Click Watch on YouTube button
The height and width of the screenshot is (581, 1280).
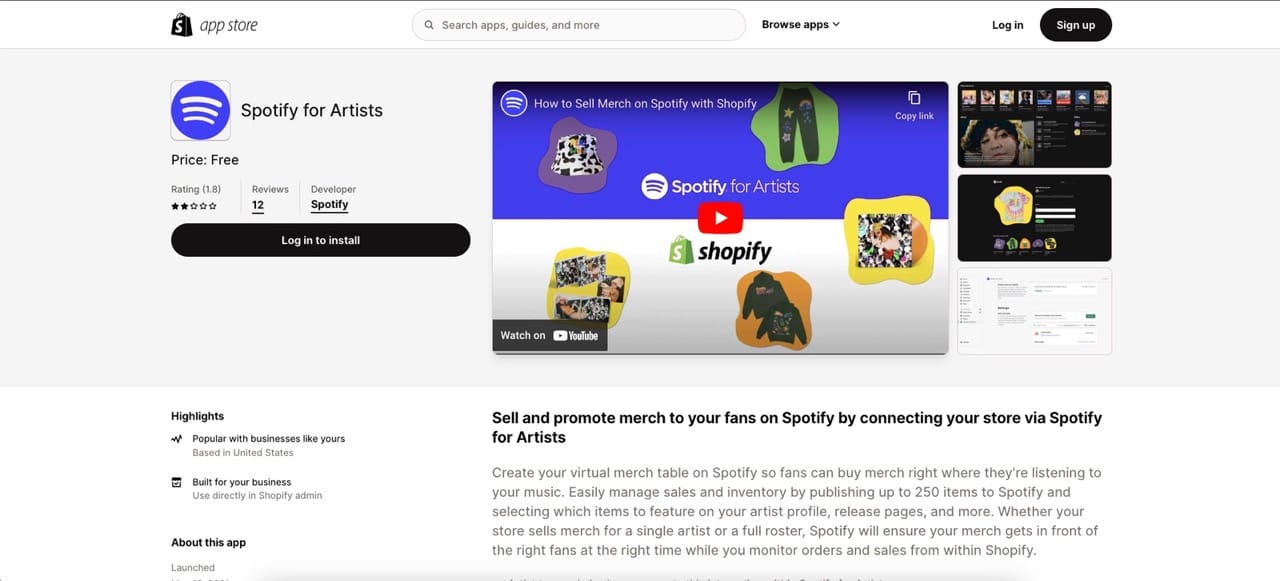click(x=550, y=335)
